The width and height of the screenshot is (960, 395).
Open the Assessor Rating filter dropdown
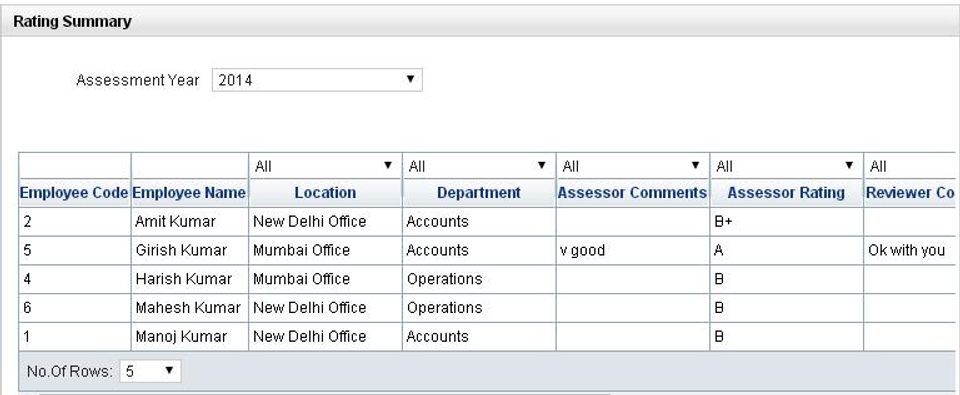[x=786, y=166]
